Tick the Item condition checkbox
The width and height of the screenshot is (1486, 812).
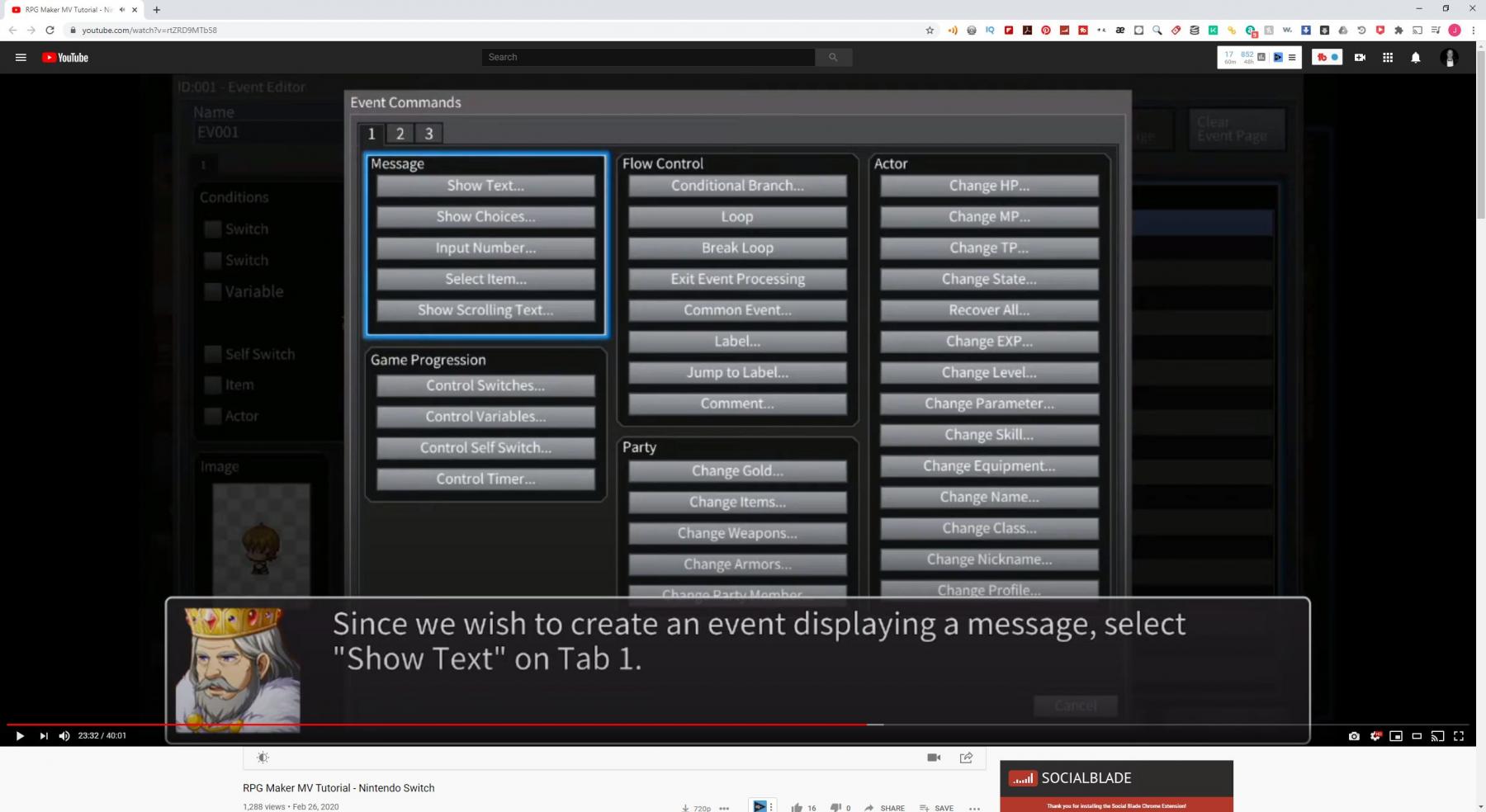[x=213, y=385]
